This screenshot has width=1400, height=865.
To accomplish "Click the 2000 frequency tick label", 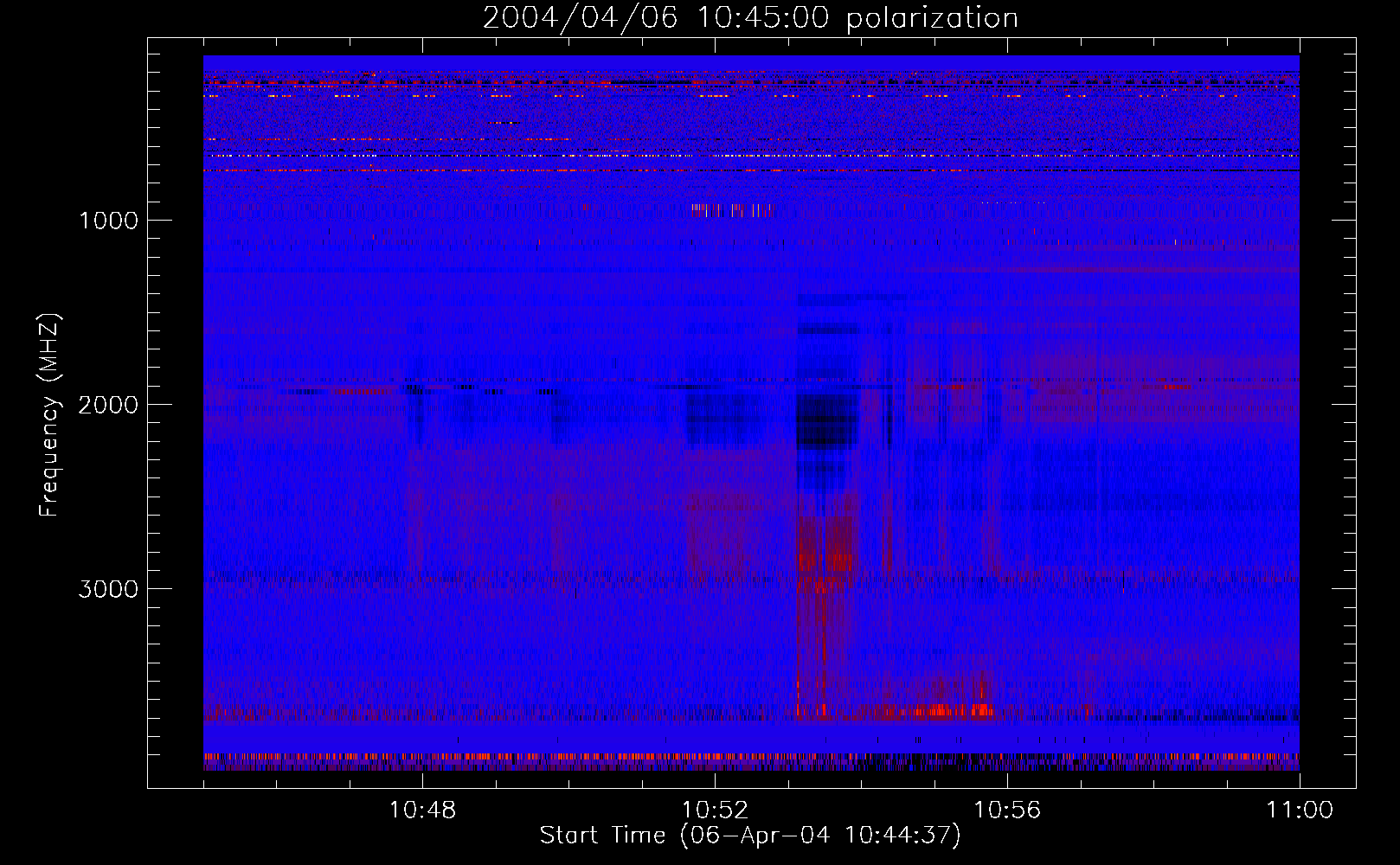I will [x=108, y=405].
